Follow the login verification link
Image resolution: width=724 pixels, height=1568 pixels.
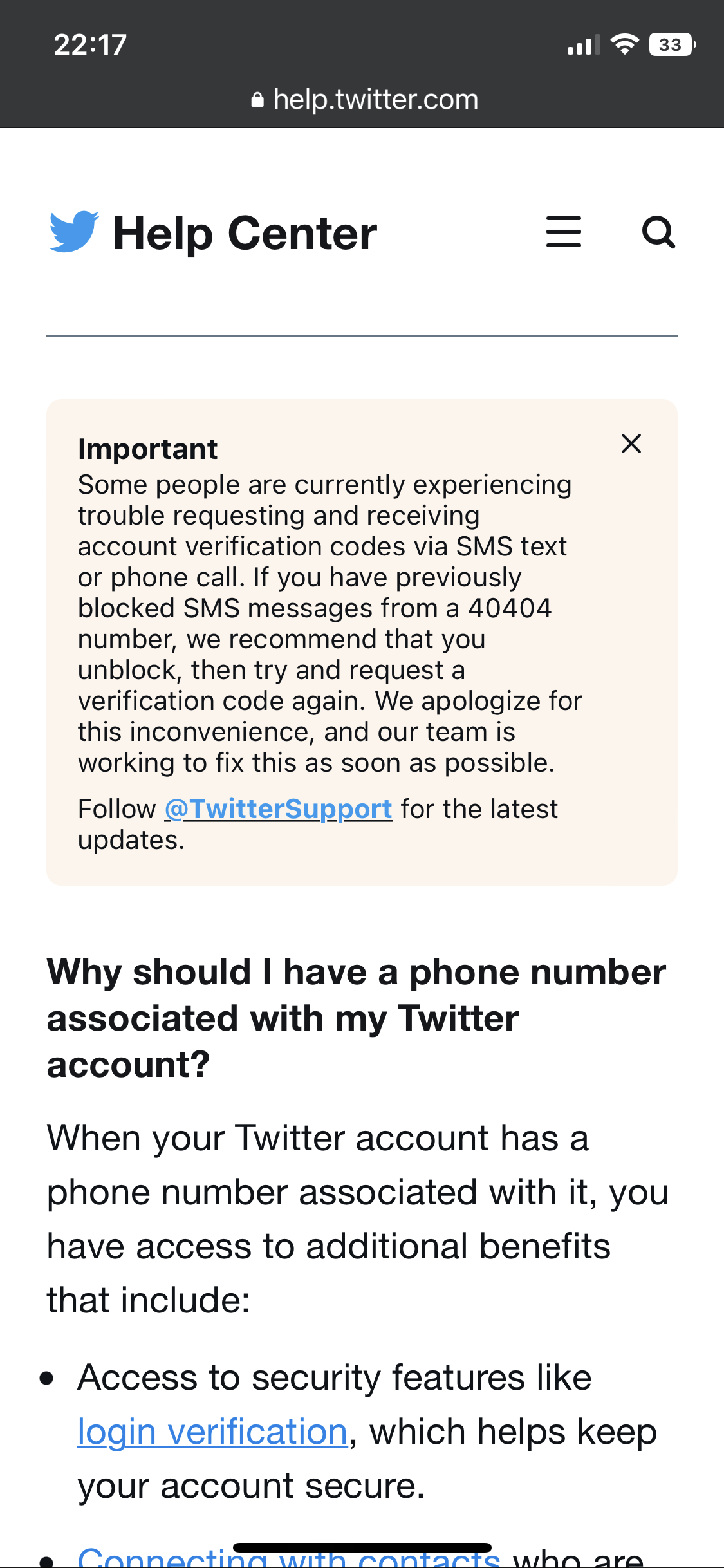coord(212,1432)
